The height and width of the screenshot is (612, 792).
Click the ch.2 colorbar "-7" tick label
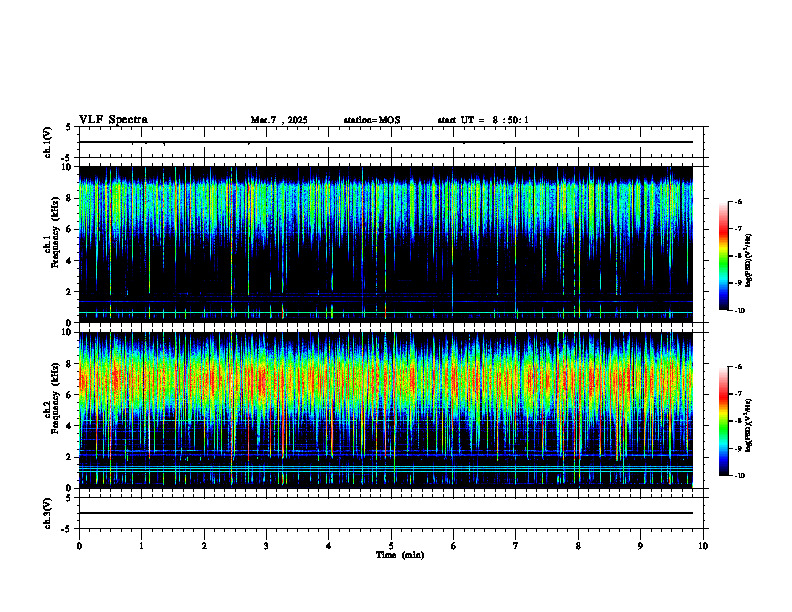pyautogui.click(x=738, y=394)
